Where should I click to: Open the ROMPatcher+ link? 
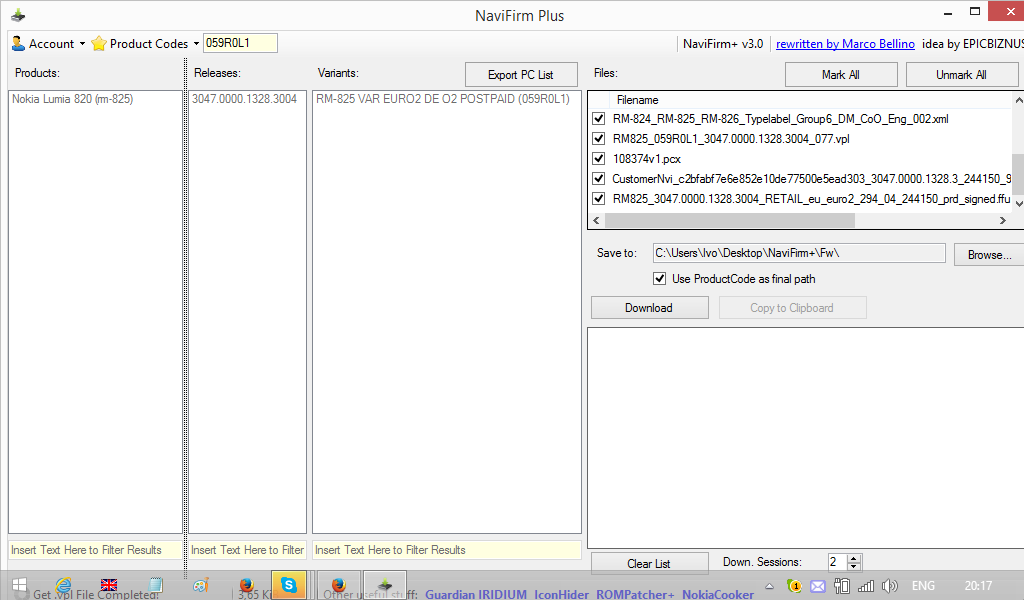pyautogui.click(x=635, y=594)
